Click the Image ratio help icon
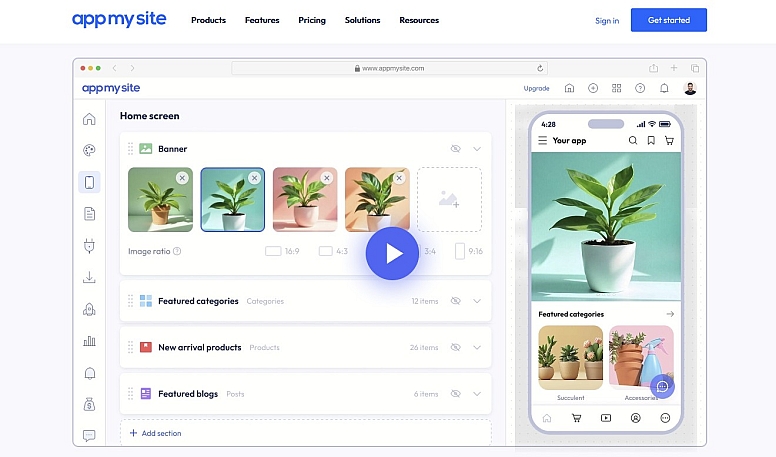The width and height of the screenshot is (776, 457). [x=177, y=251]
